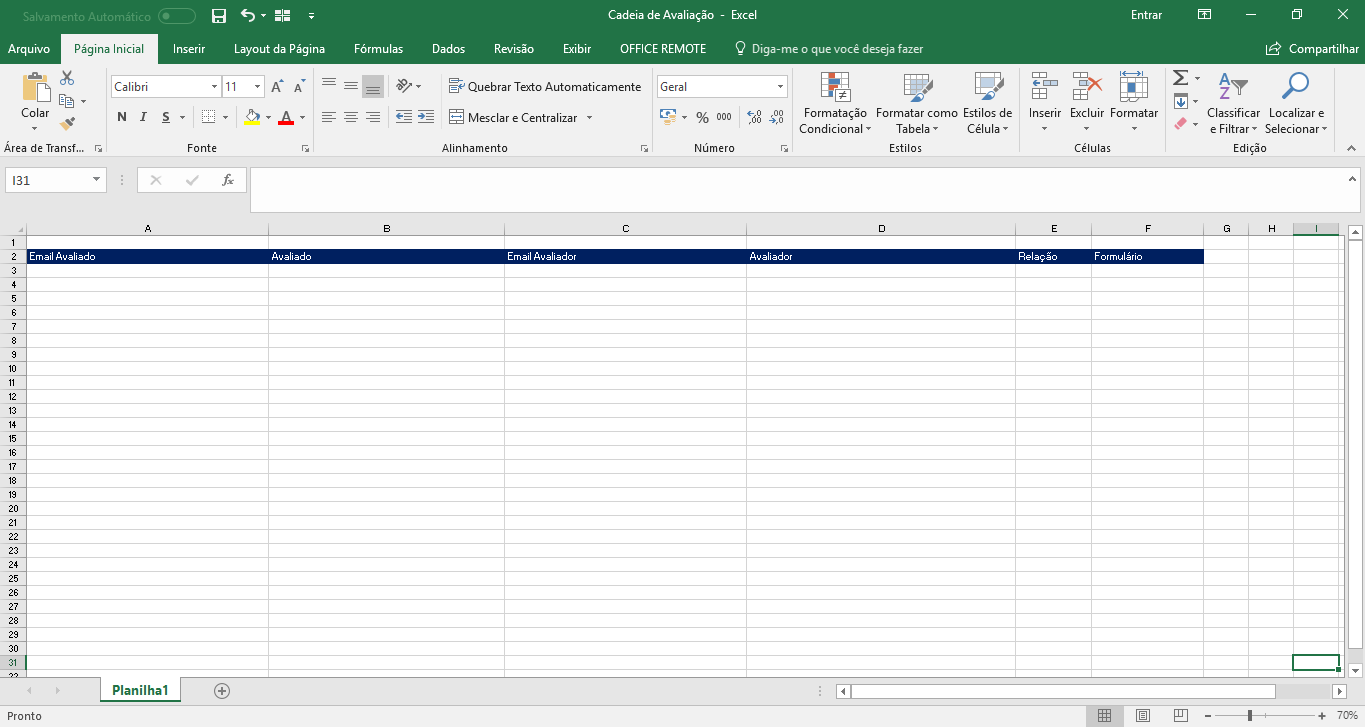Click the Increase Decimal icon
This screenshot has width=1365, height=727.
coord(754,117)
